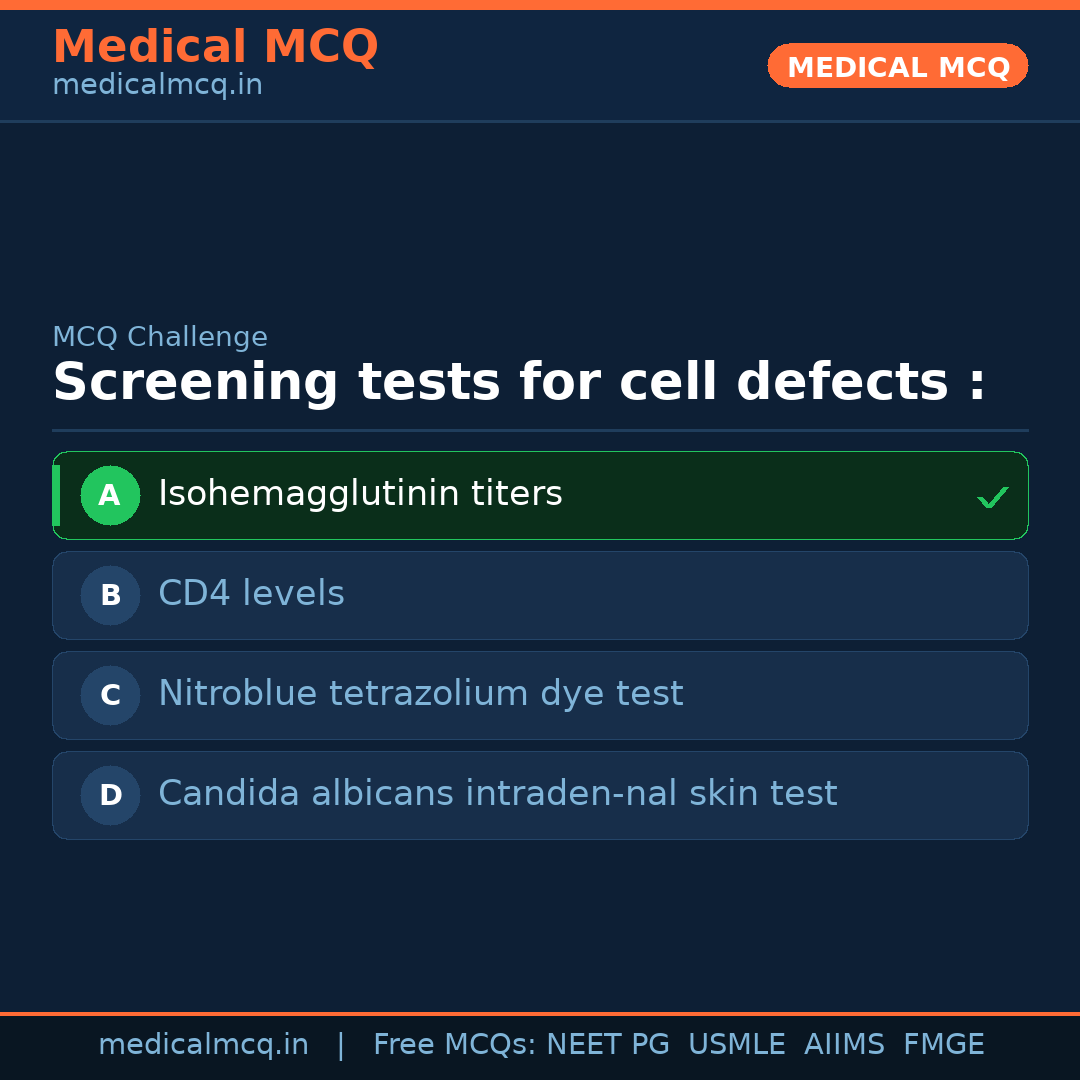Click the AIIMS footer label

click(844, 1045)
